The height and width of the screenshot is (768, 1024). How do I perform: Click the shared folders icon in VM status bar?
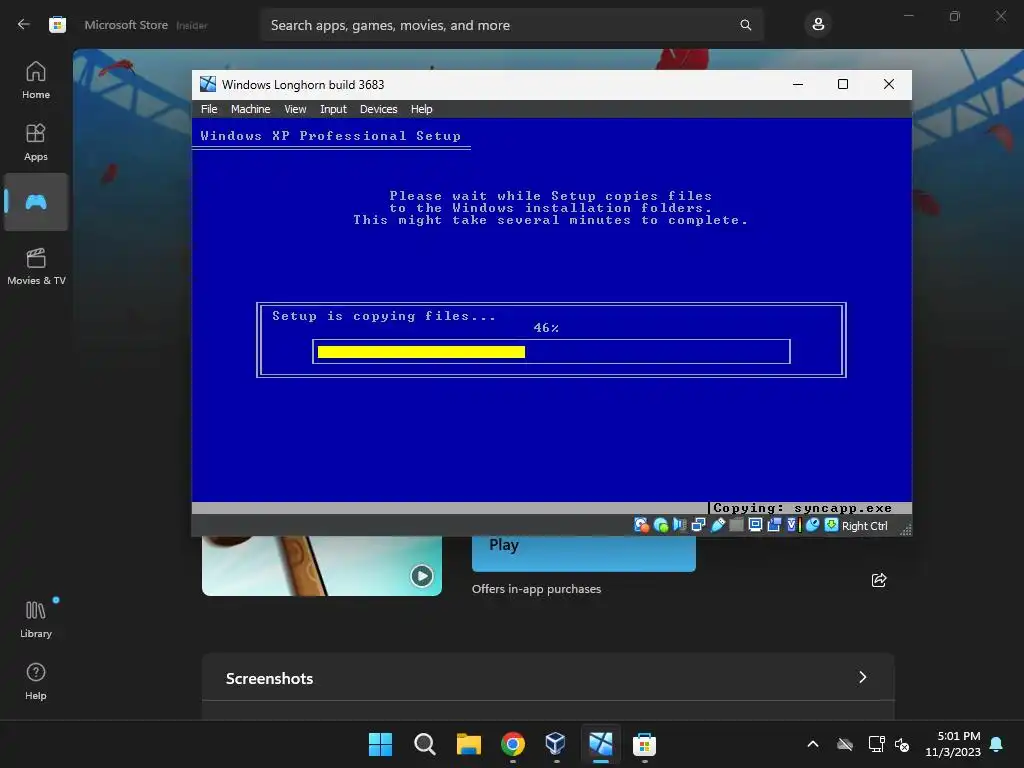(x=736, y=525)
